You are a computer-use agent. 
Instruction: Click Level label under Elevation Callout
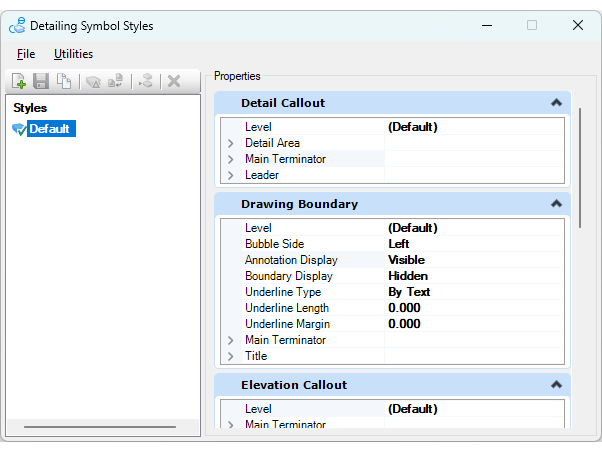(x=258, y=409)
